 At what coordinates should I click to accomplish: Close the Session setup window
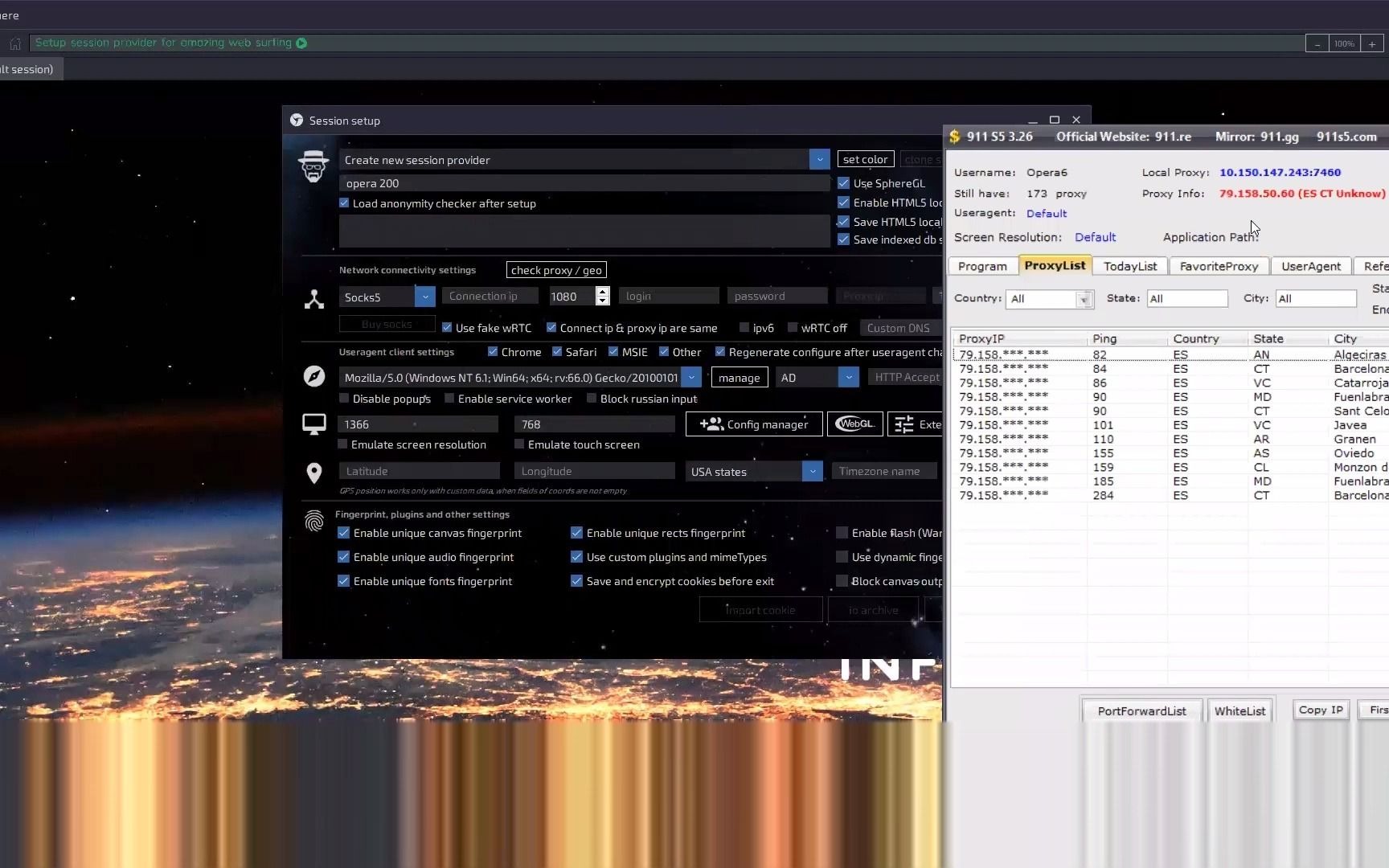[x=1076, y=120]
